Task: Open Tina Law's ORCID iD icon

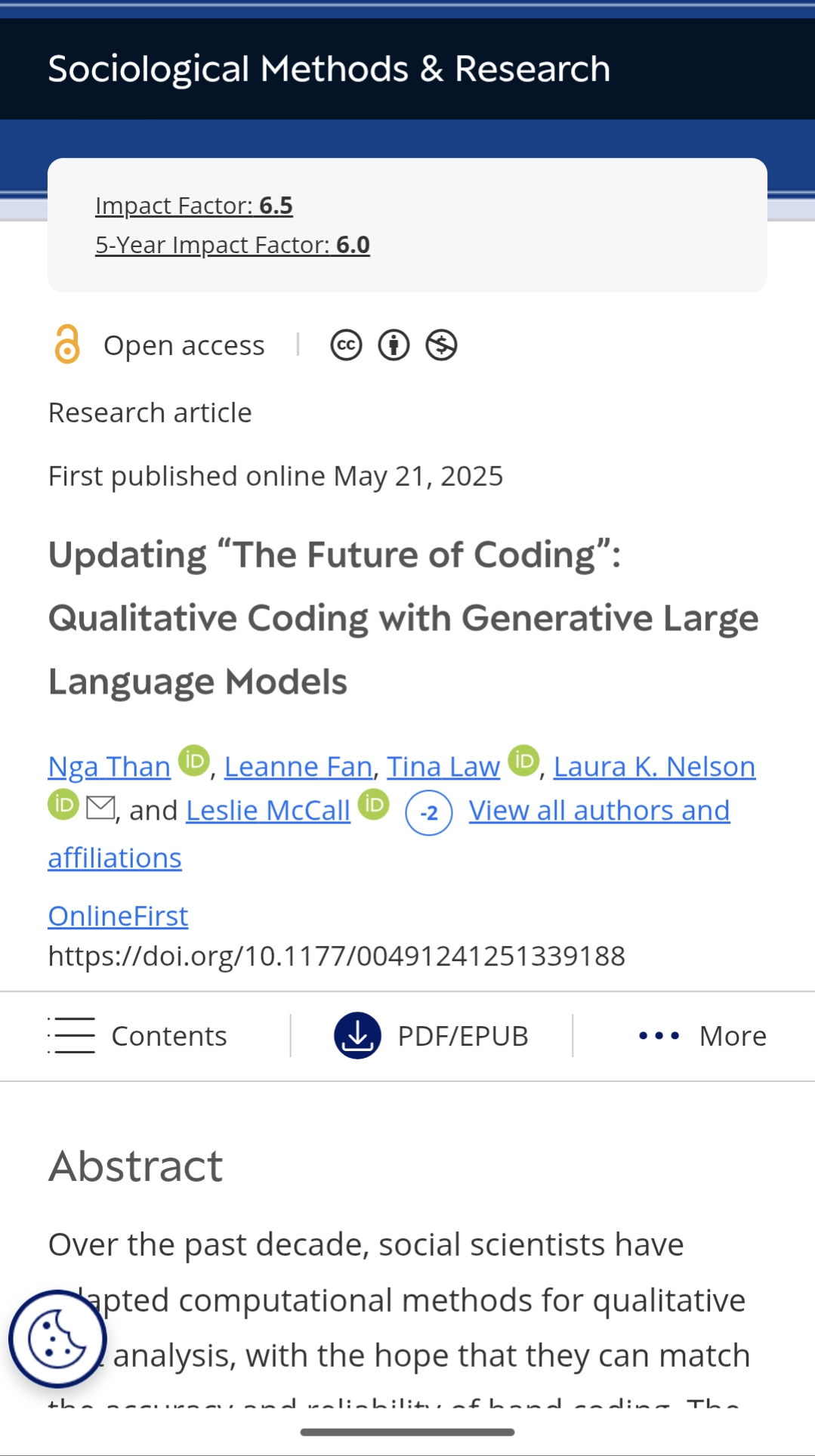Action: [x=523, y=760]
